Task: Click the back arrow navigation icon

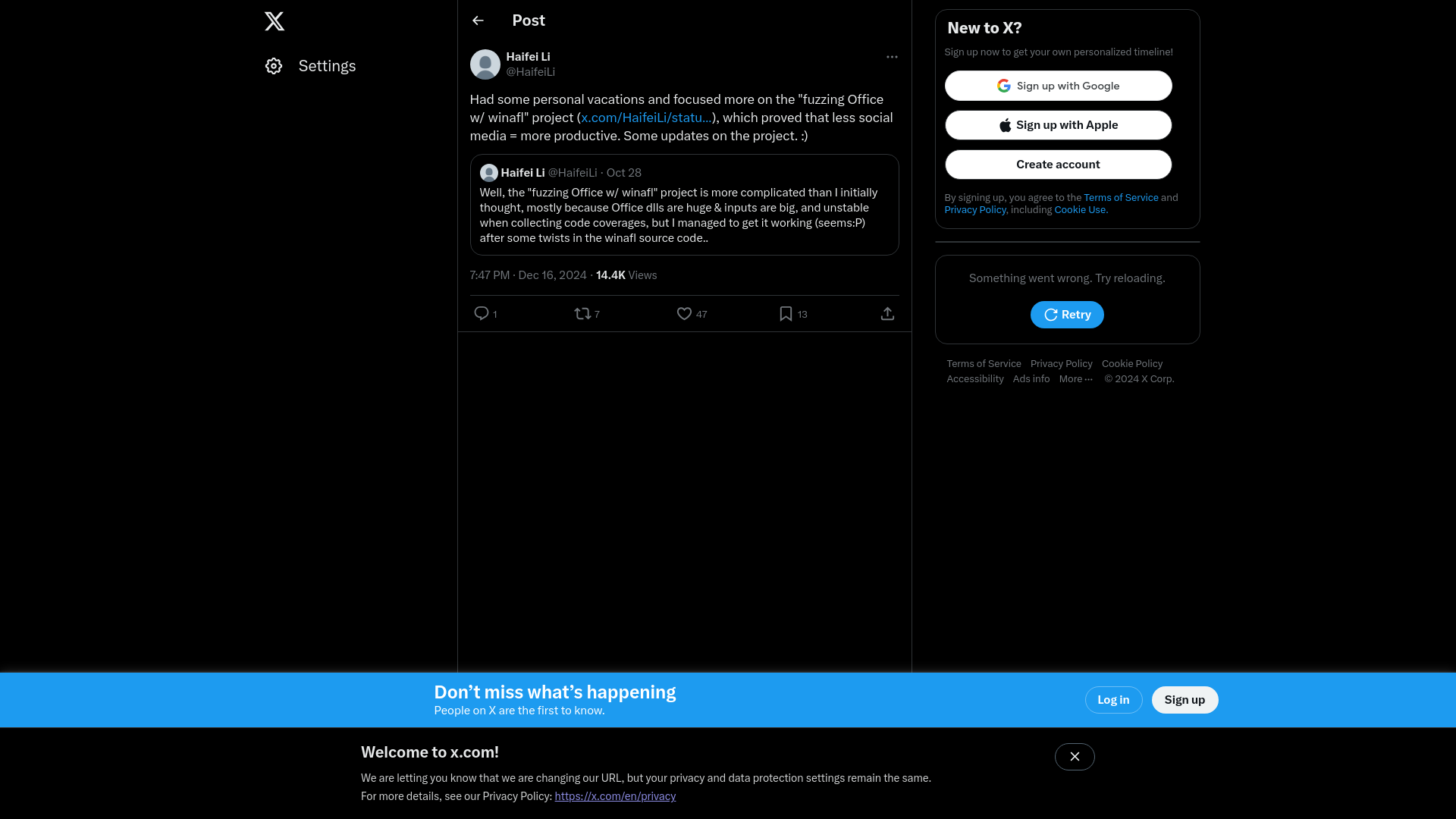Action: click(477, 20)
